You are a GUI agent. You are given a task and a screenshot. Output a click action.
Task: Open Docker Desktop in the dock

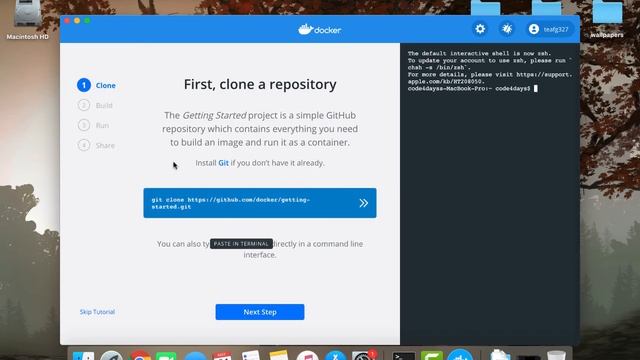point(460,356)
